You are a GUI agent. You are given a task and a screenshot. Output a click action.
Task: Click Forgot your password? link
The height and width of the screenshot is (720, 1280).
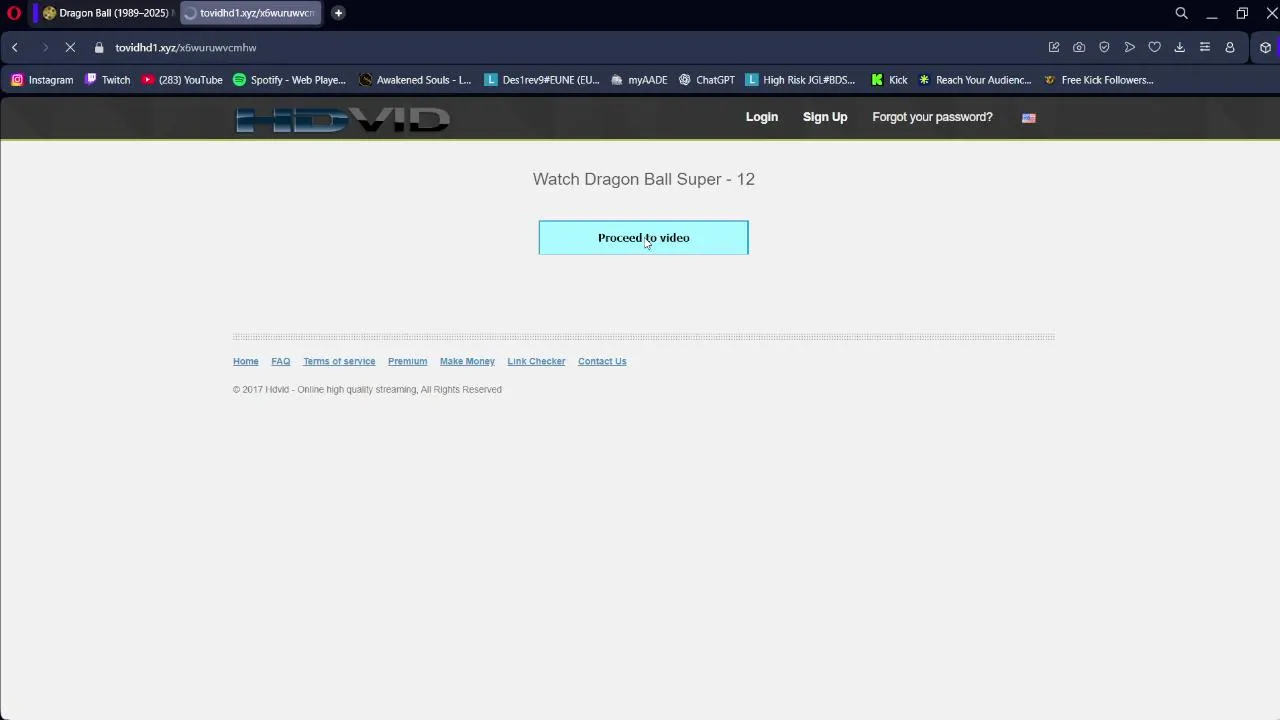tap(932, 117)
